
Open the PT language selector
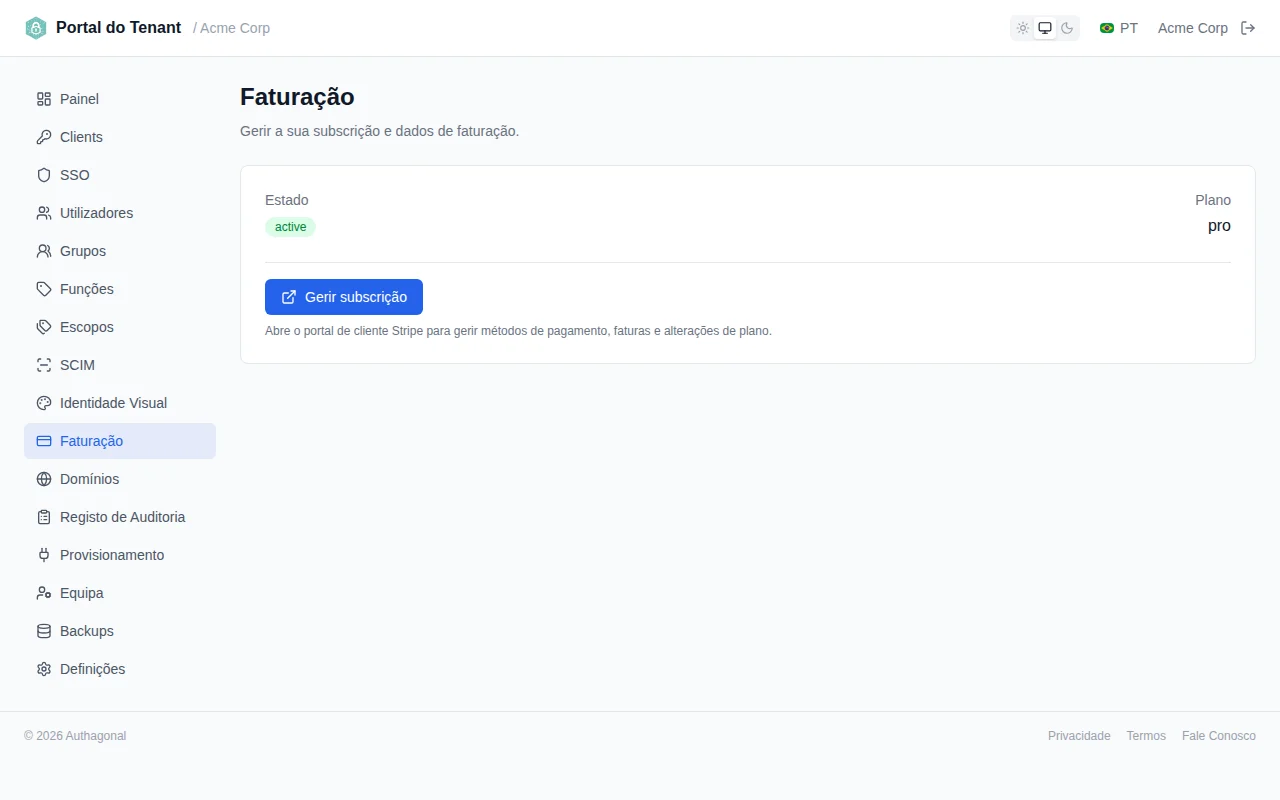pyautogui.click(x=1119, y=28)
